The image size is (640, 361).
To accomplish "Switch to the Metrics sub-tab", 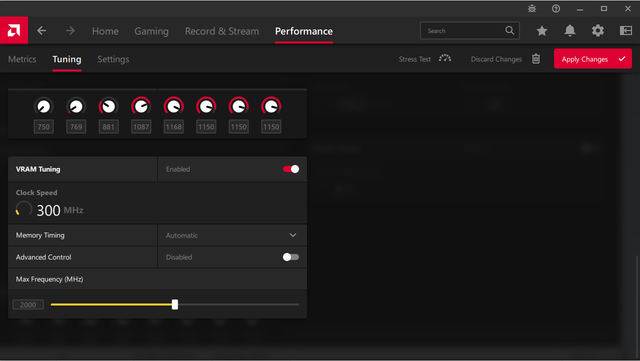I will [22, 59].
